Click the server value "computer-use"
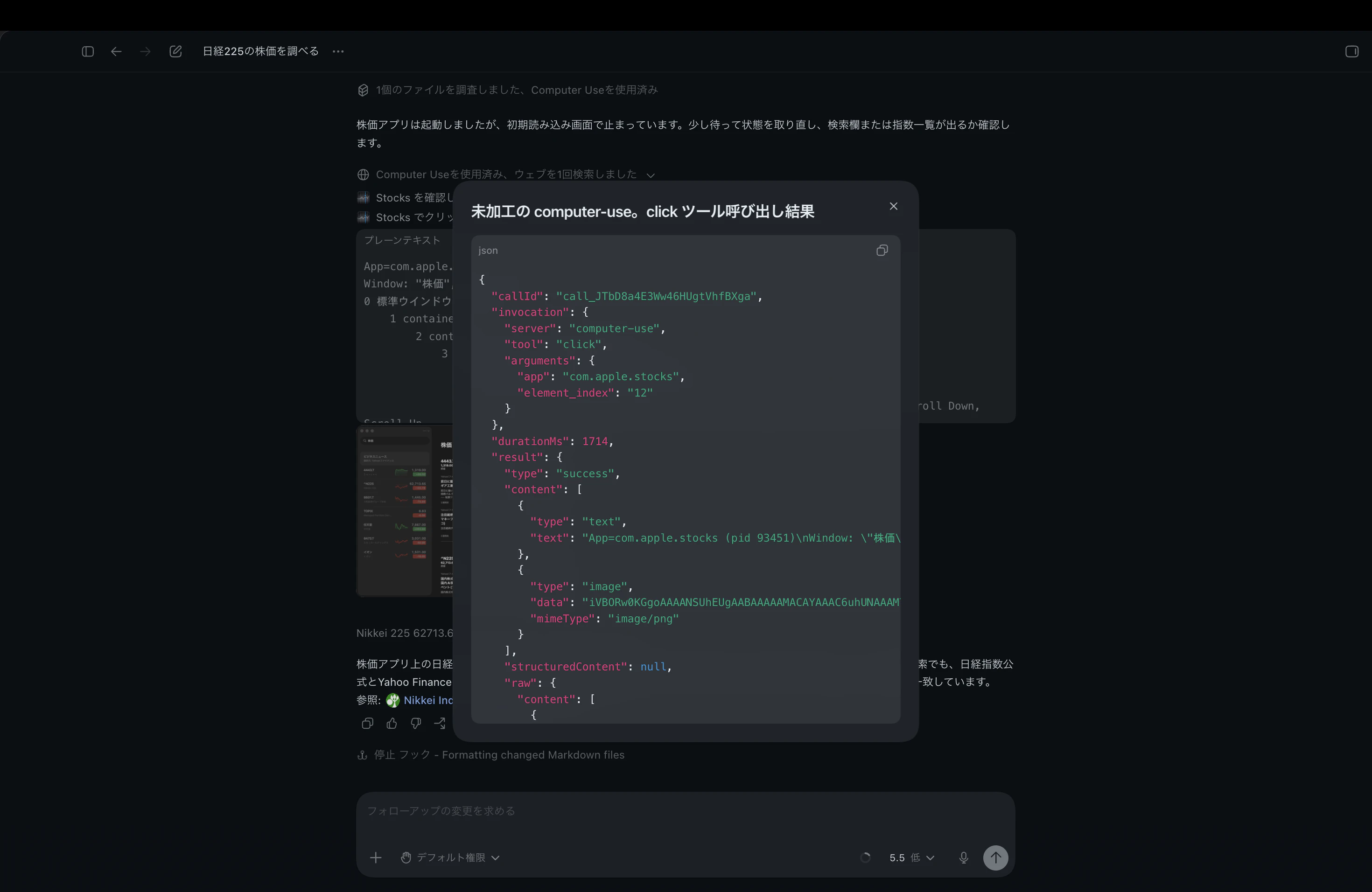Image resolution: width=1372 pixels, height=892 pixels. [x=615, y=328]
